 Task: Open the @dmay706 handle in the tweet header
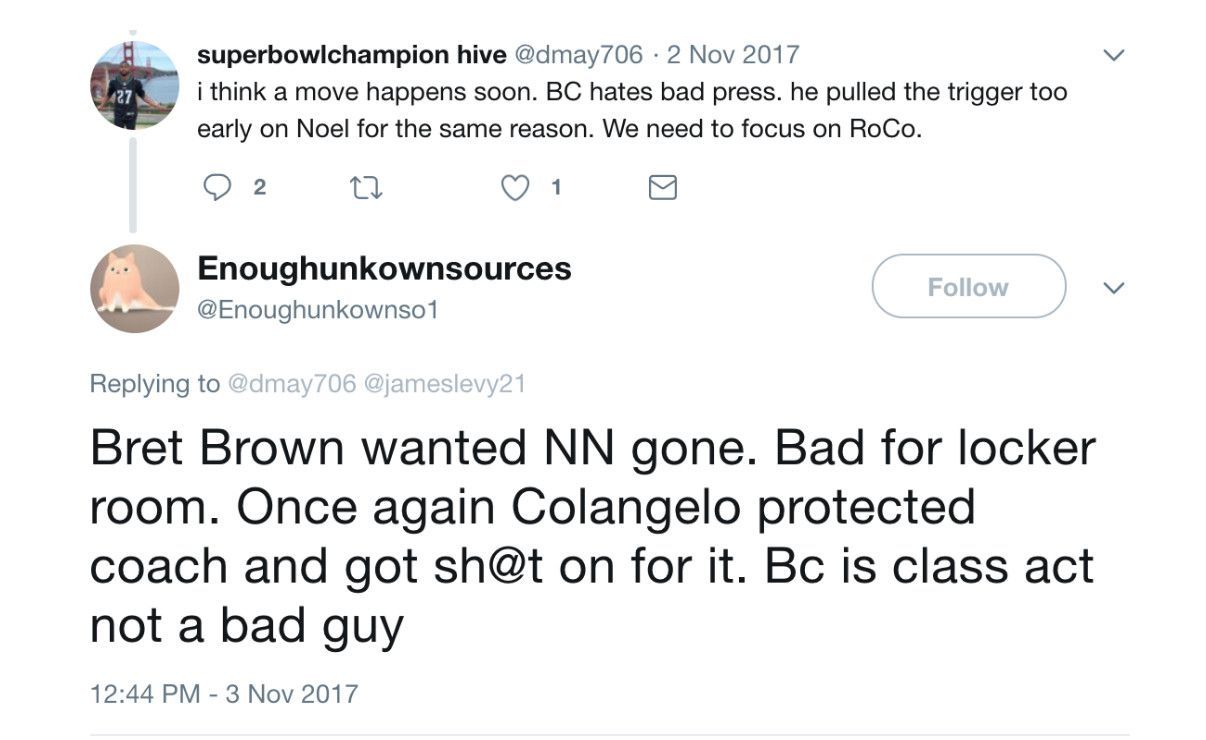click(577, 54)
